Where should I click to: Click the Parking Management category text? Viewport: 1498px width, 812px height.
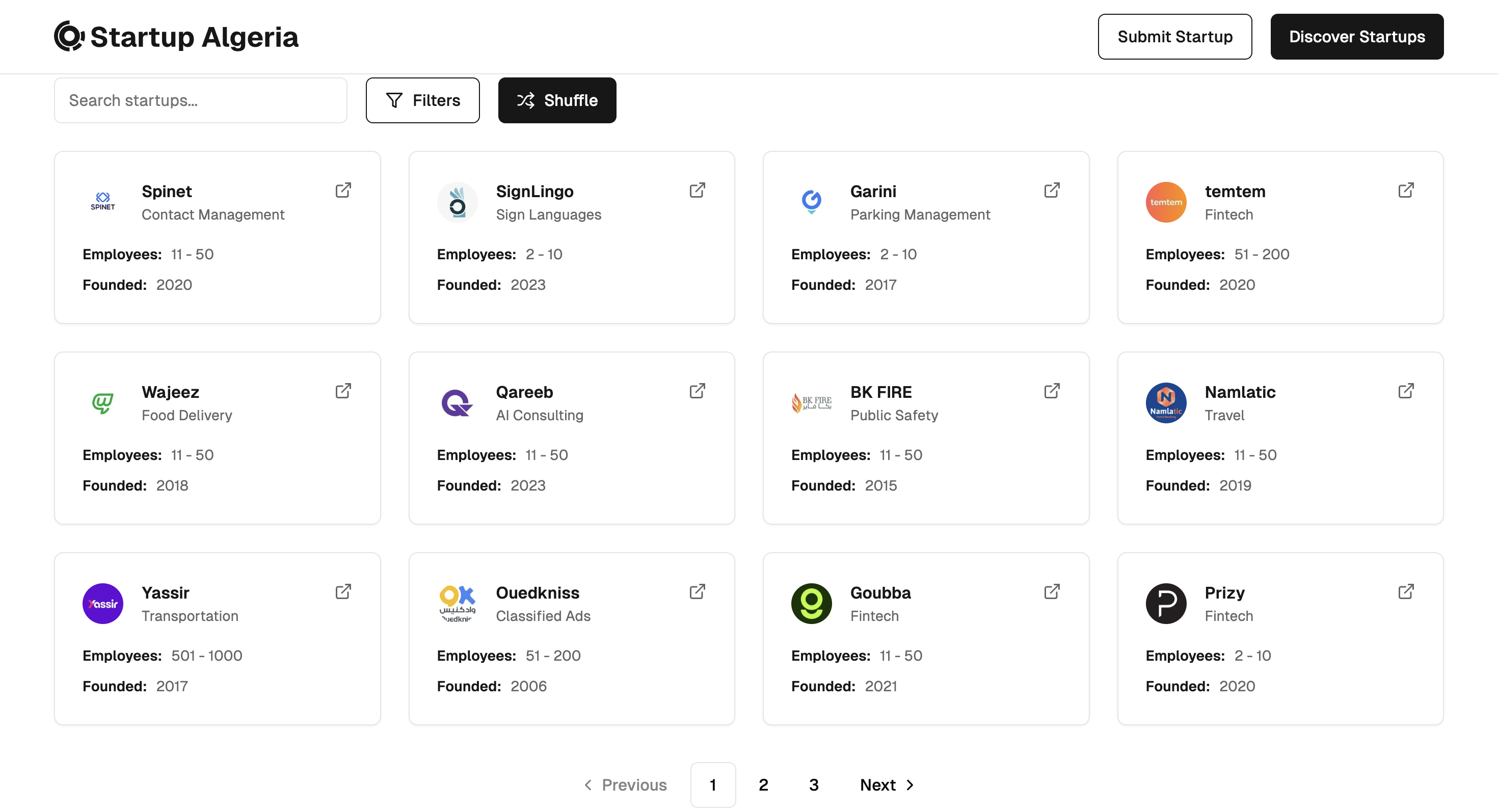point(920,214)
